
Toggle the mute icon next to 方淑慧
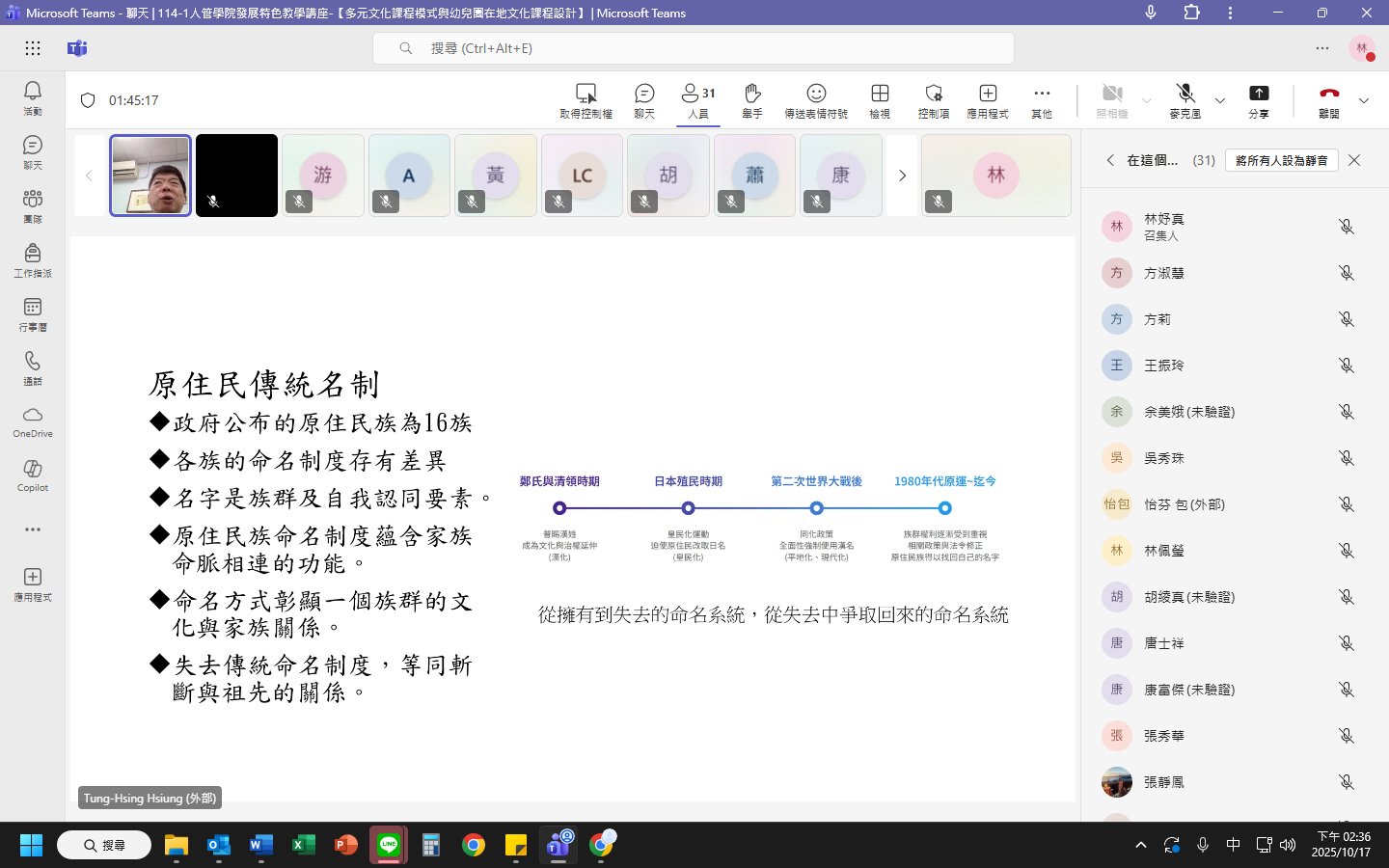click(1347, 273)
